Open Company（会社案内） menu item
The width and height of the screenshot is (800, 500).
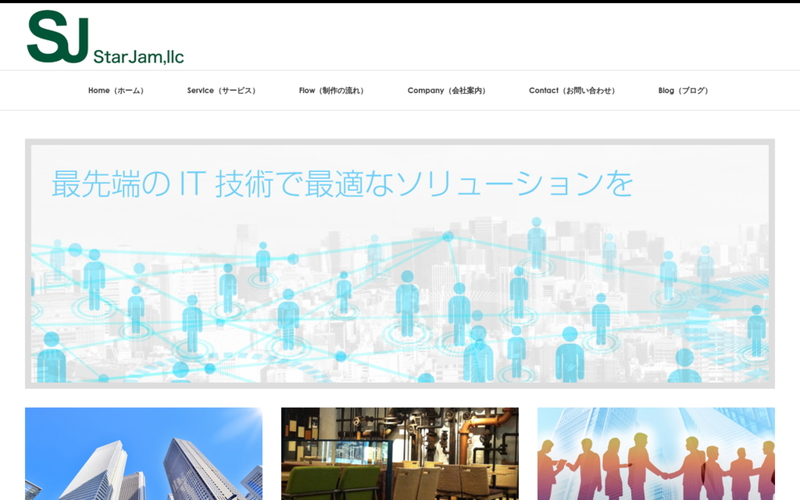(446, 90)
